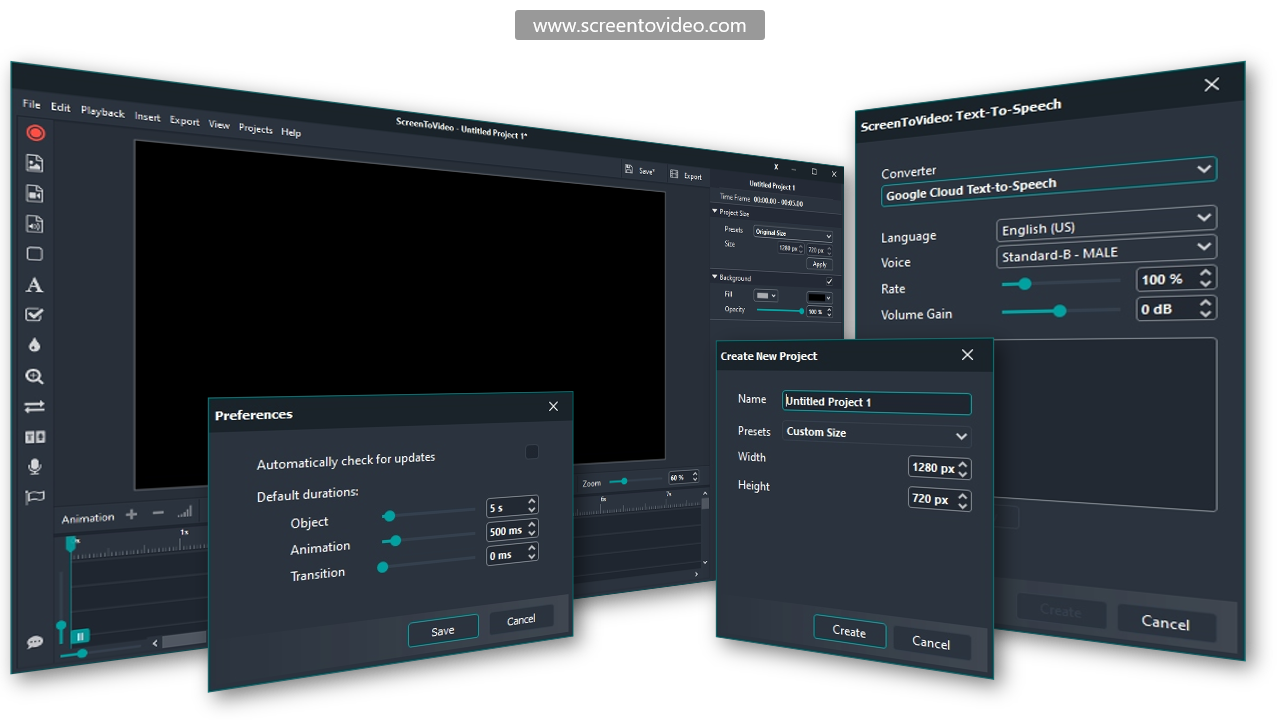
Task: Open the Help menu
Action: (x=291, y=132)
